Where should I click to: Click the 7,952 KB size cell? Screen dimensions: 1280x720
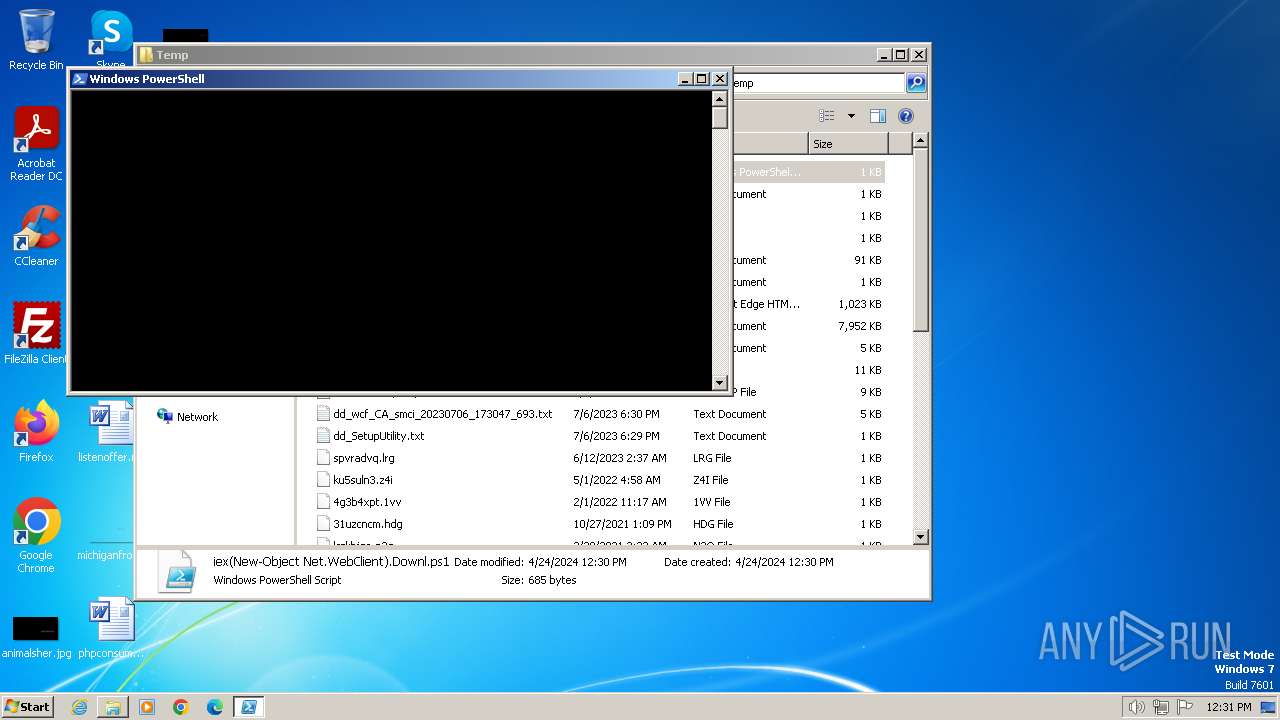click(x=860, y=326)
